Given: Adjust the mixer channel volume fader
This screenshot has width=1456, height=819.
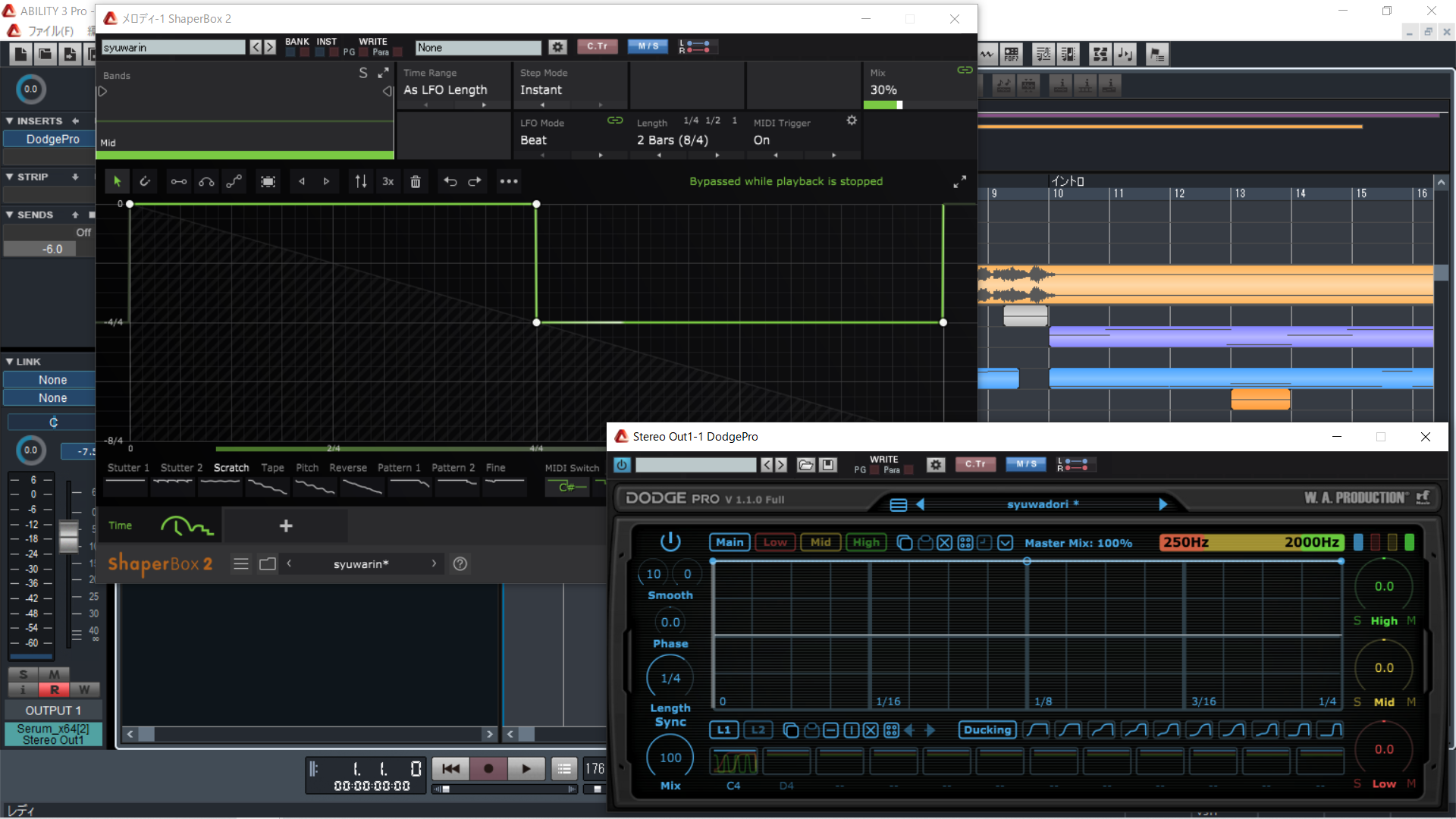Looking at the screenshot, I should 69,537.
